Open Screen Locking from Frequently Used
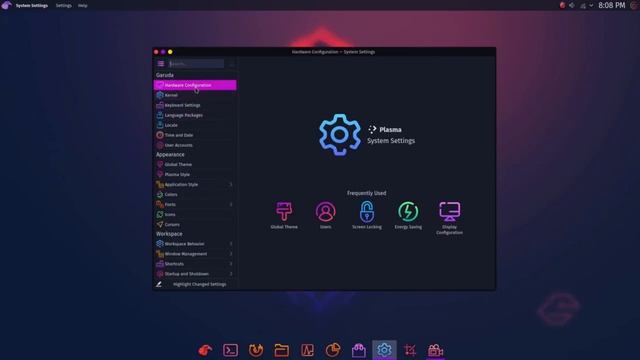 [367, 215]
